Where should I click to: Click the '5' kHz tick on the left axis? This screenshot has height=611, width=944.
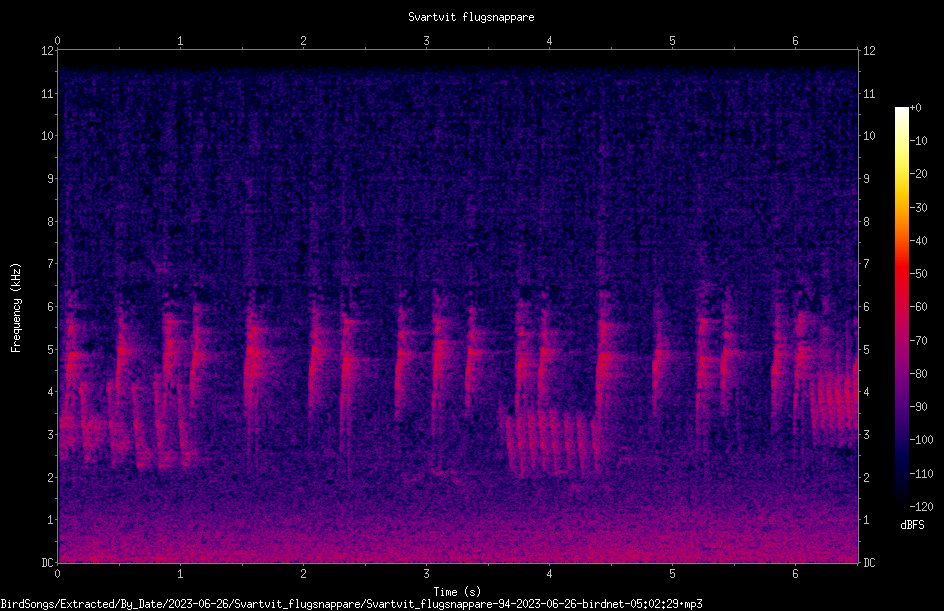click(x=51, y=349)
